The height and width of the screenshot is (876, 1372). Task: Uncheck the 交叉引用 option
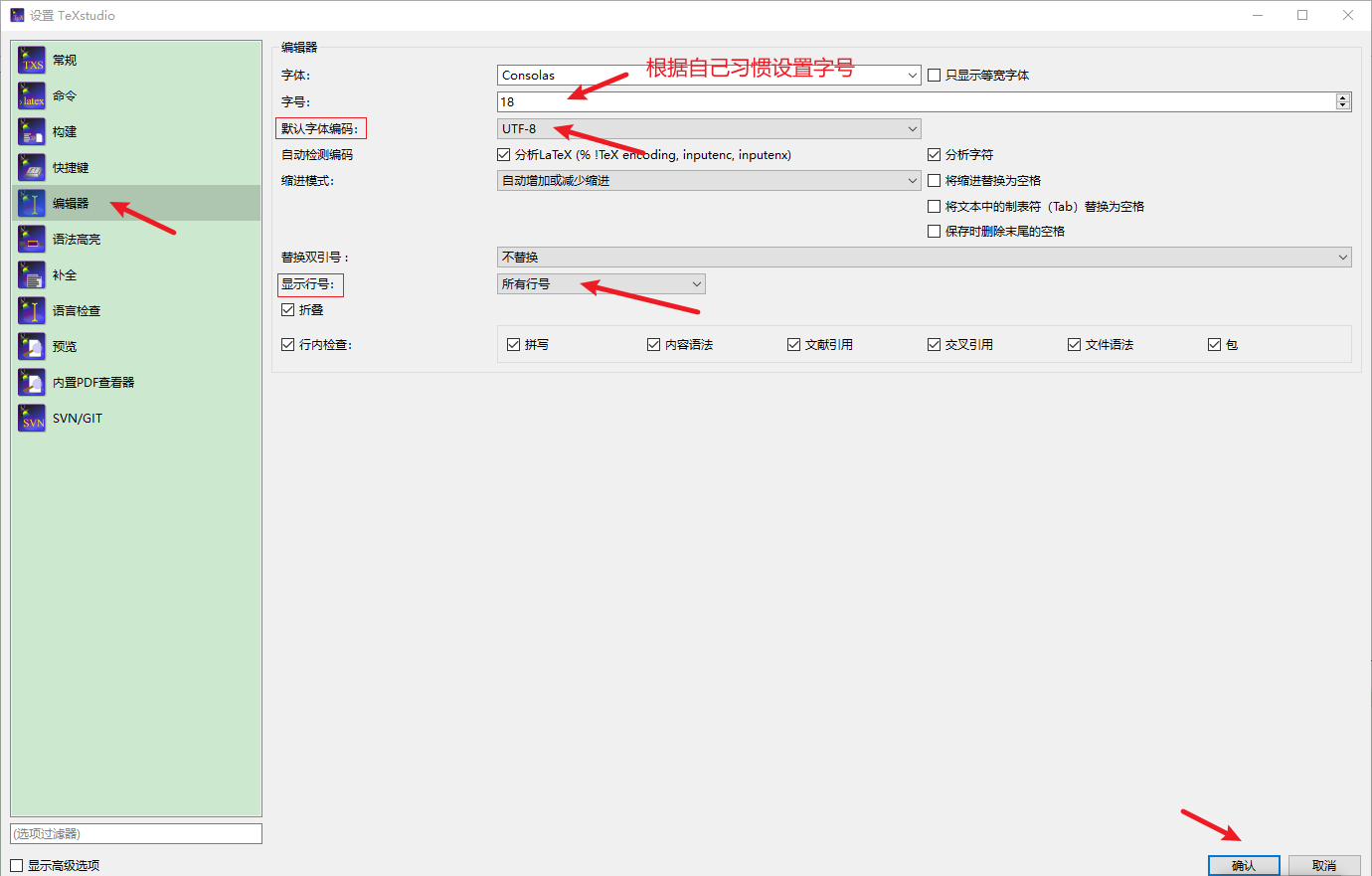[x=934, y=344]
